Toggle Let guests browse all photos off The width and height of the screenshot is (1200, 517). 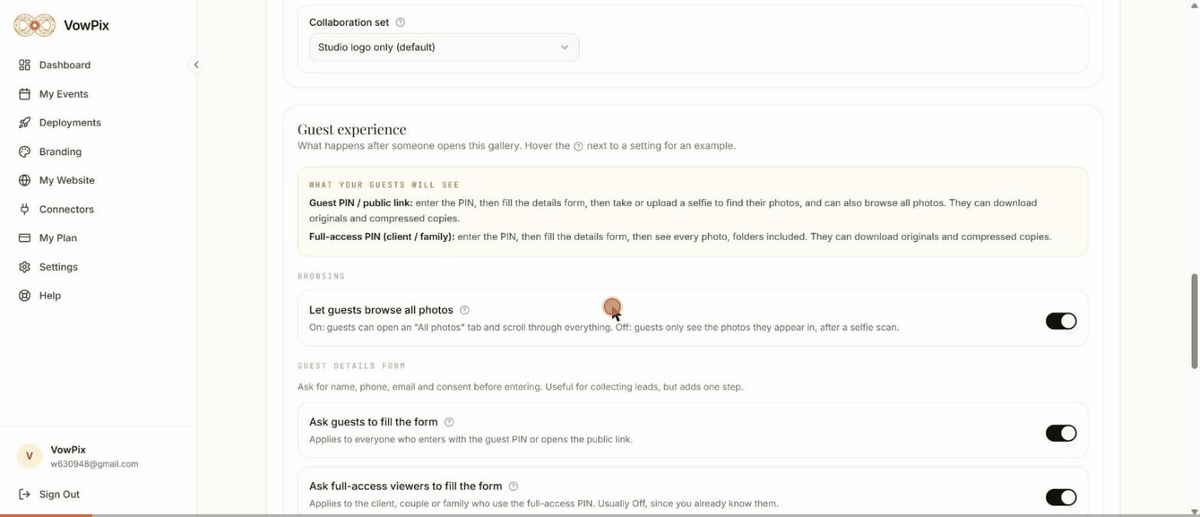(1061, 321)
